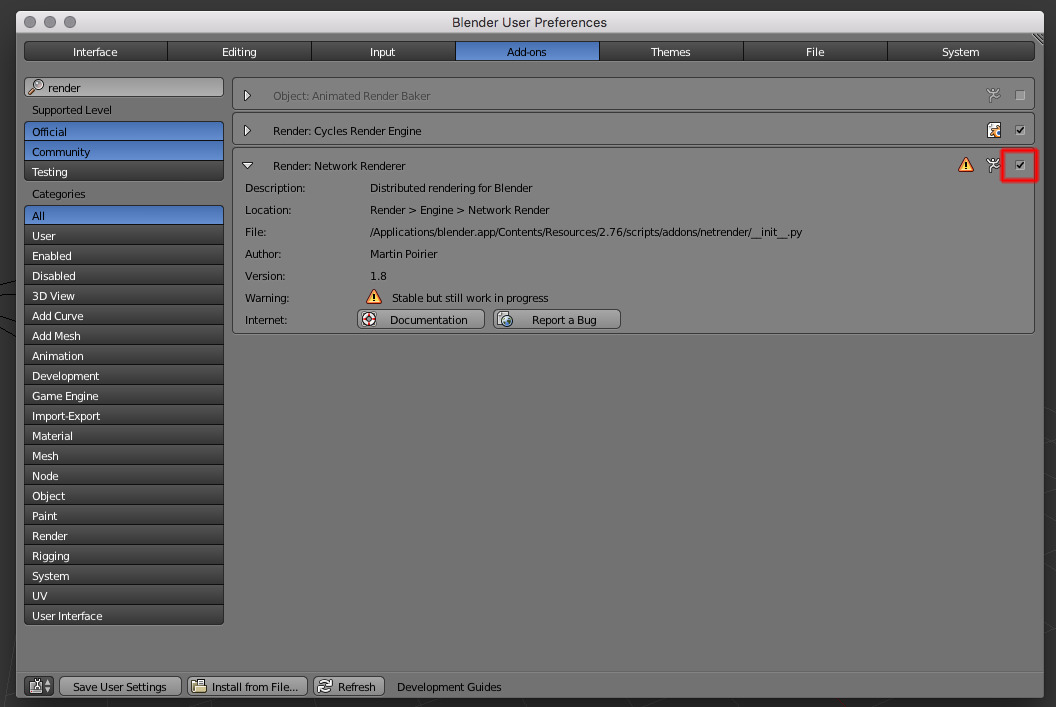The width and height of the screenshot is (1056, 707).
Task: Select the Node category
Action: (x=124, y=475)
